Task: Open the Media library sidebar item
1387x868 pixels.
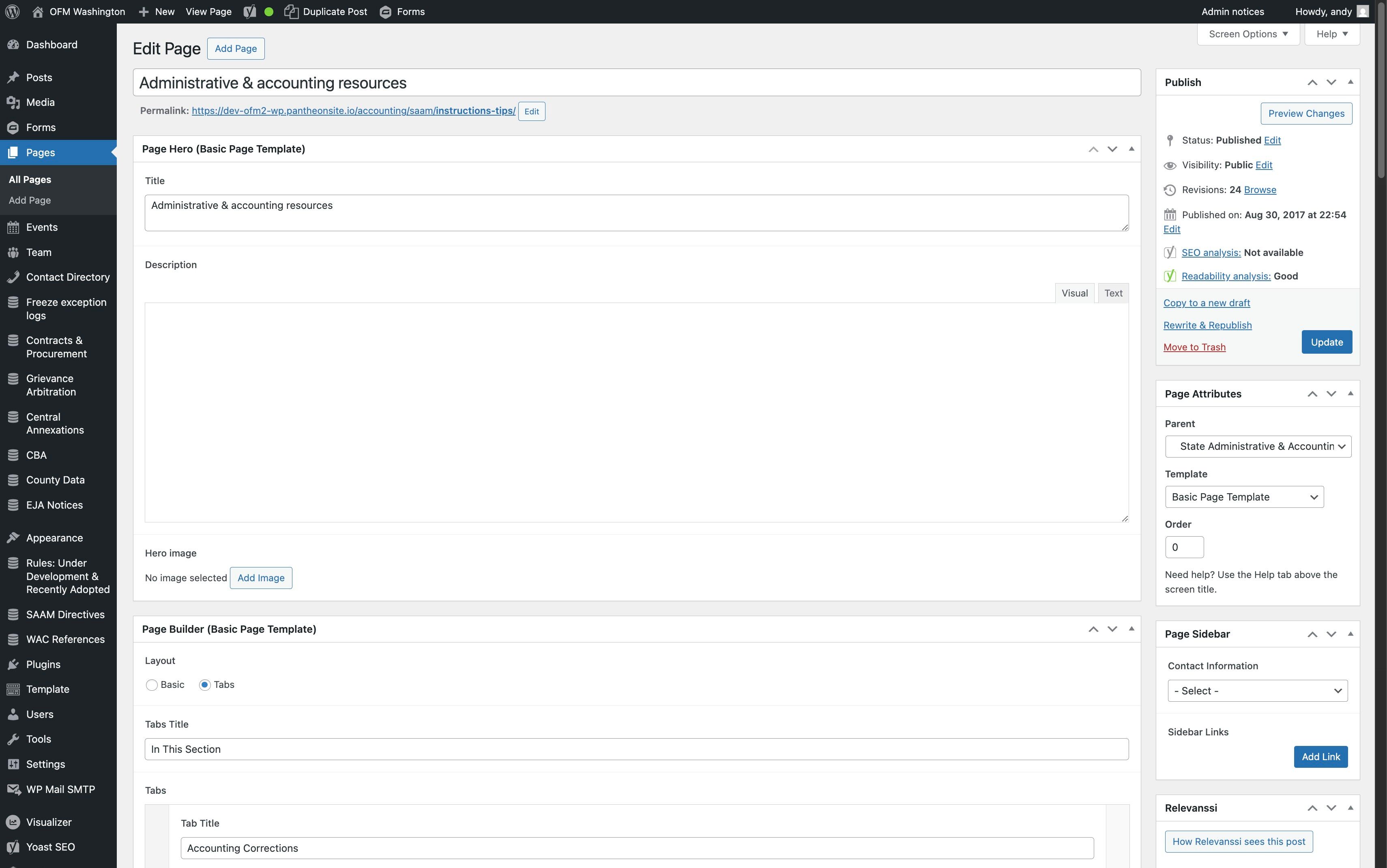Action: [40, 102]
